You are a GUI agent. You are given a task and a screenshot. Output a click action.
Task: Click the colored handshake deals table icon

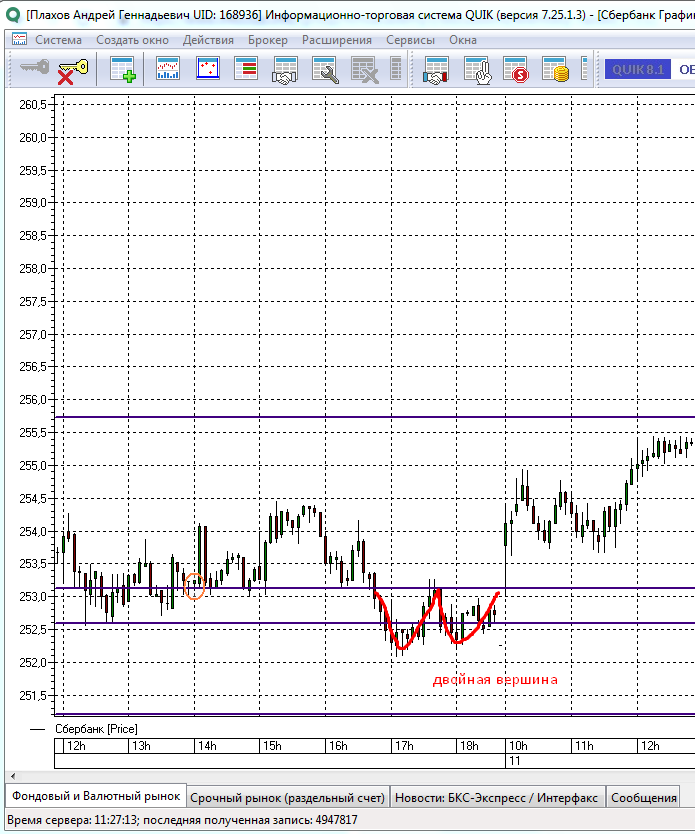[x=436, y=70]
